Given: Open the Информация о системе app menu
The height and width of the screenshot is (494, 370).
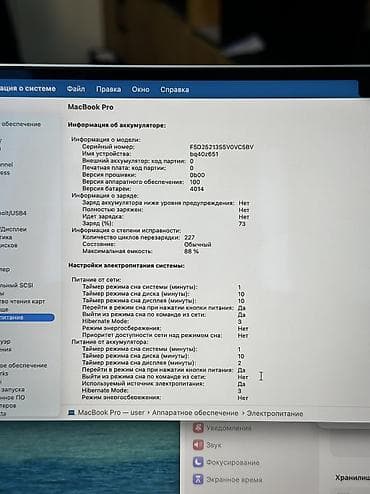Looking at the screenshot, I should pyautogui.click(x=28, y=89).
